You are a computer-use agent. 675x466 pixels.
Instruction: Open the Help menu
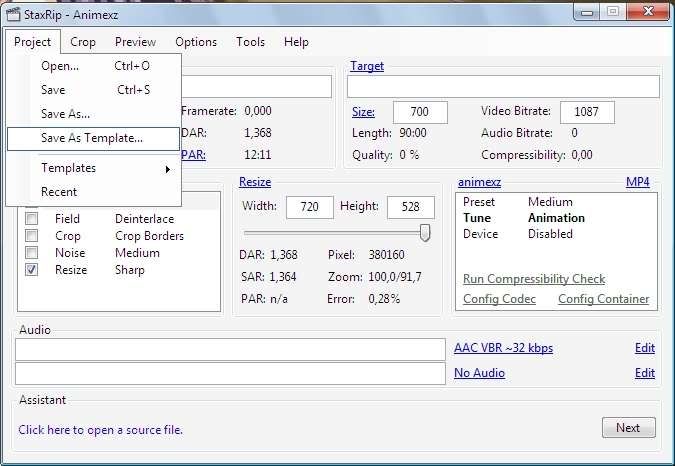tap(296, 42)
